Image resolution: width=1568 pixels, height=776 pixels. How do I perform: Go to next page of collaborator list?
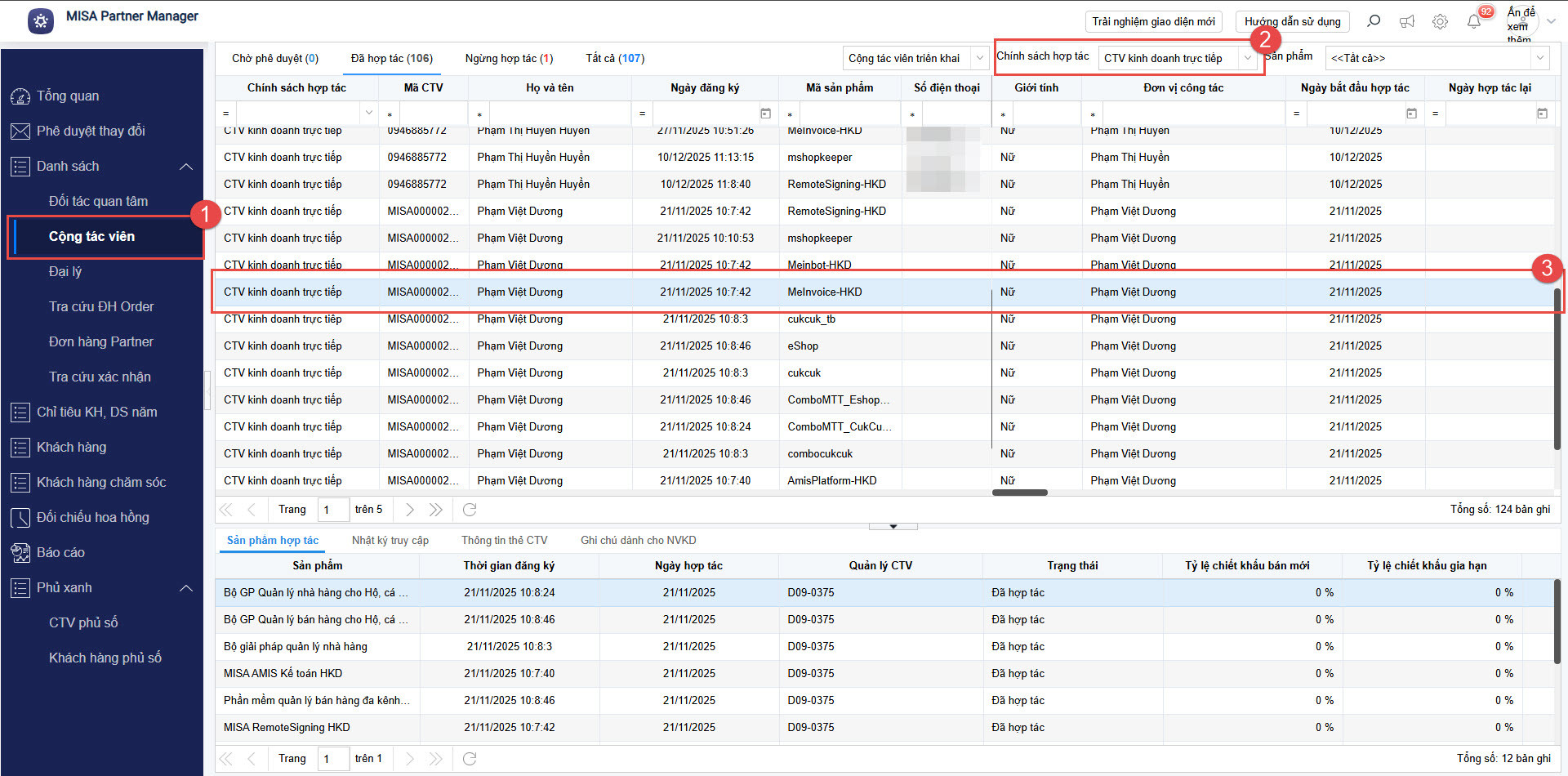(410, 510)
